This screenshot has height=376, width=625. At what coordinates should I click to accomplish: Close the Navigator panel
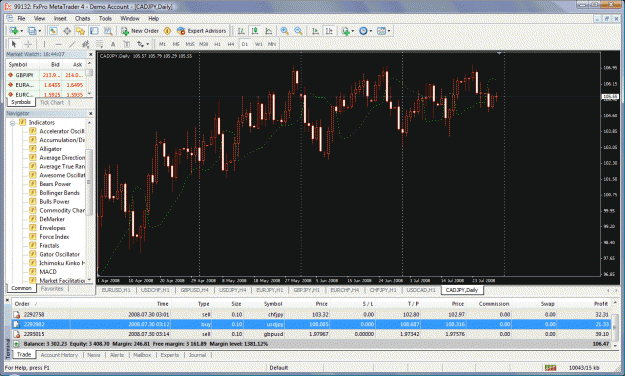coord(90,113)
